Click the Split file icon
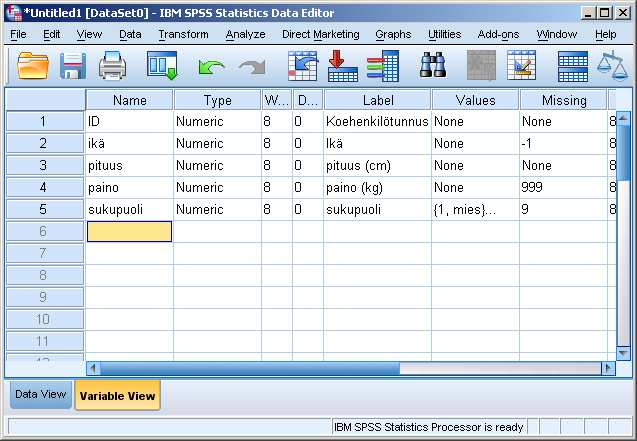 coord(573,66)
